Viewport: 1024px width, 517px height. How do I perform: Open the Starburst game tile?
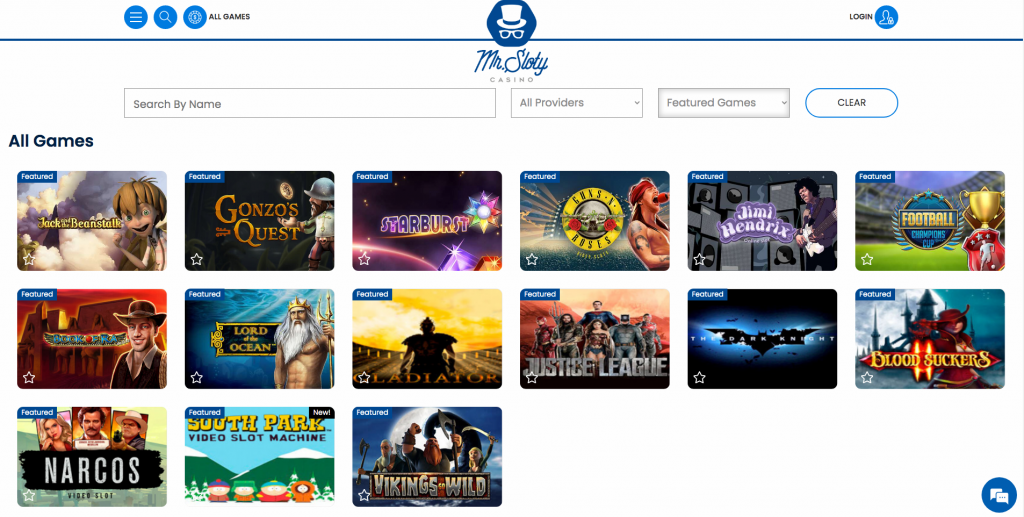427,221
